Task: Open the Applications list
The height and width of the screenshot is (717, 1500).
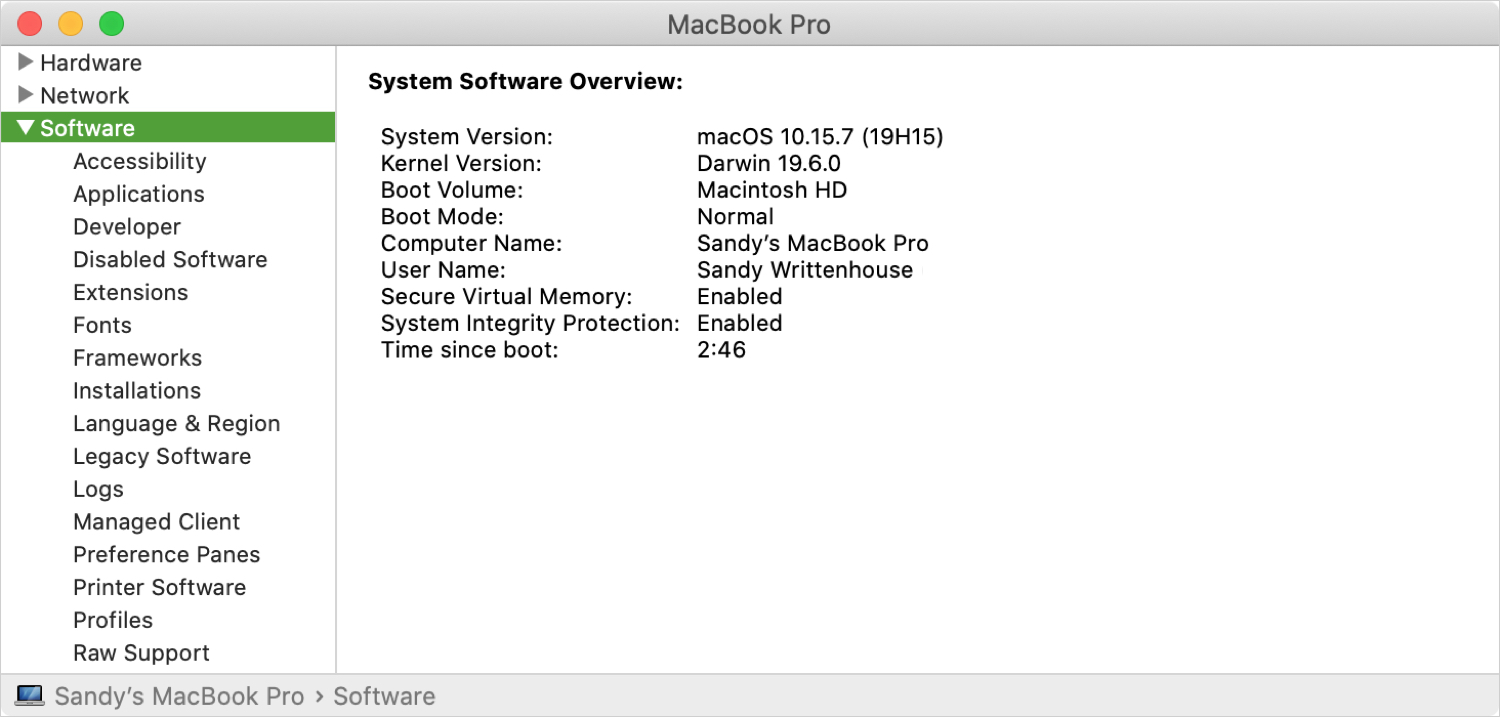Action: pyautogui.click(x=138, y=194)
